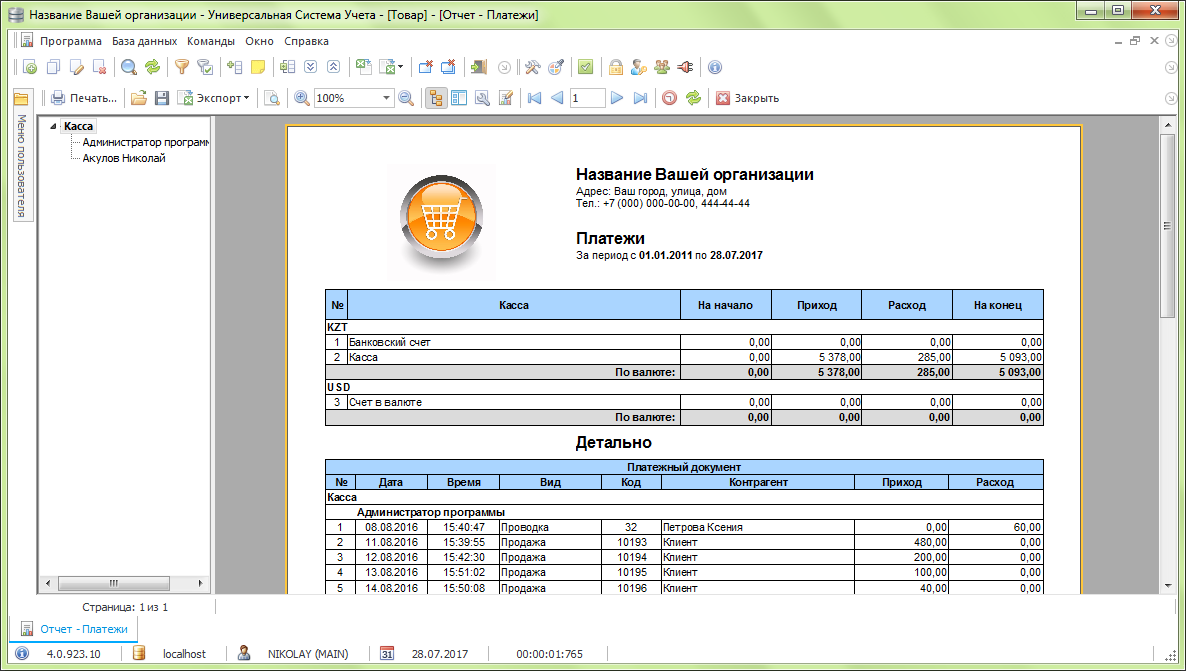1186x671 pixels.
Task: Click the delete record icon
Action: coord(99,67)
